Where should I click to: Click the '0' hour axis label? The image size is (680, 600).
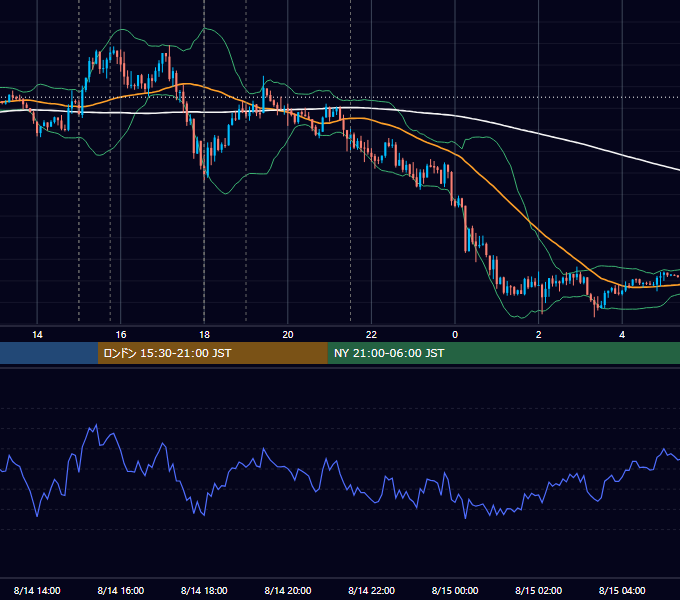455,335
